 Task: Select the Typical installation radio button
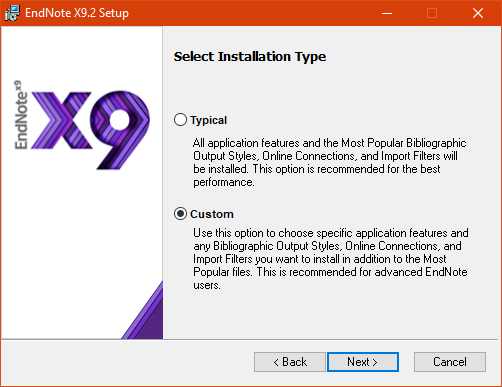180,120
